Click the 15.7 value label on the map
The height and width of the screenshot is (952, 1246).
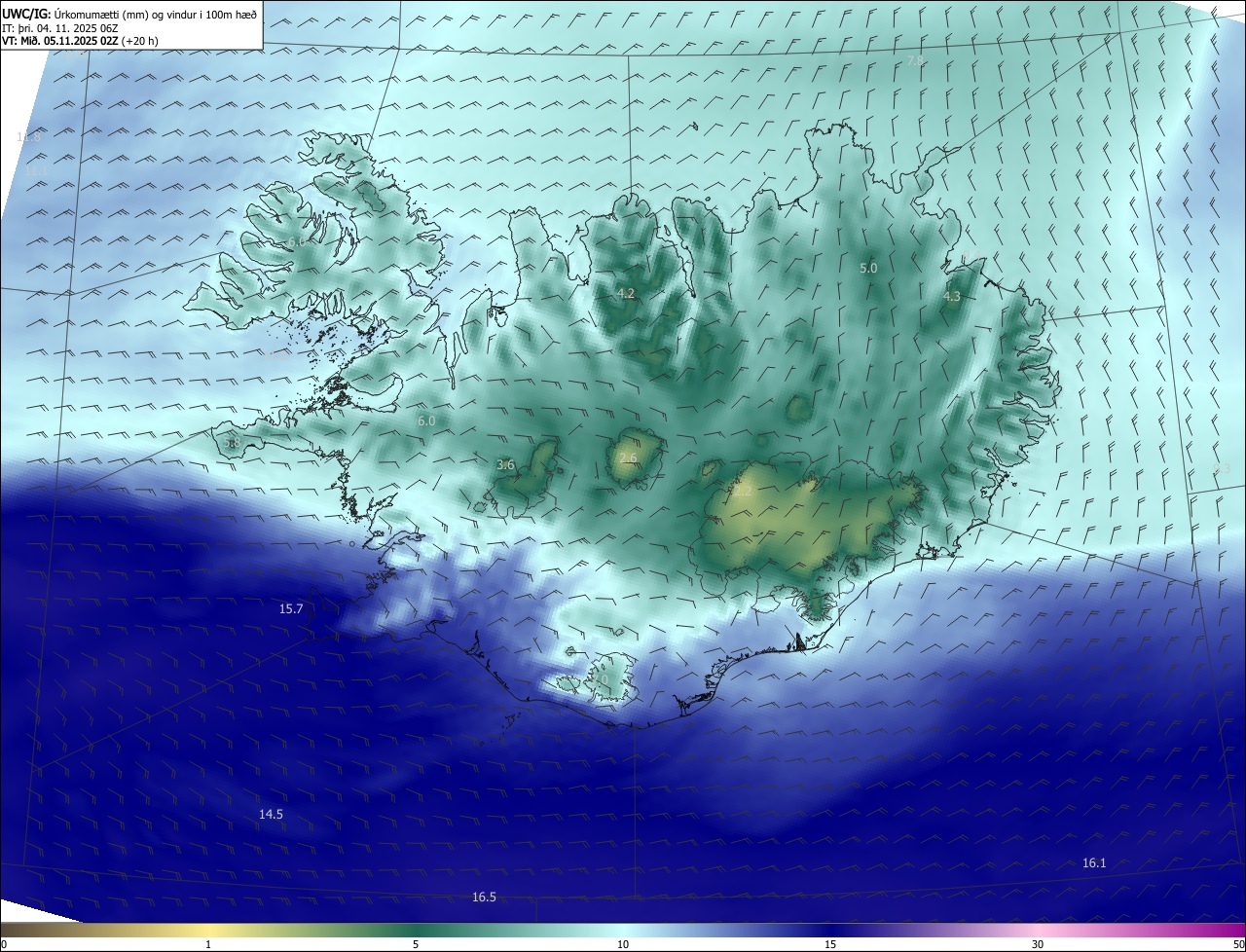[x=291, y=608]
